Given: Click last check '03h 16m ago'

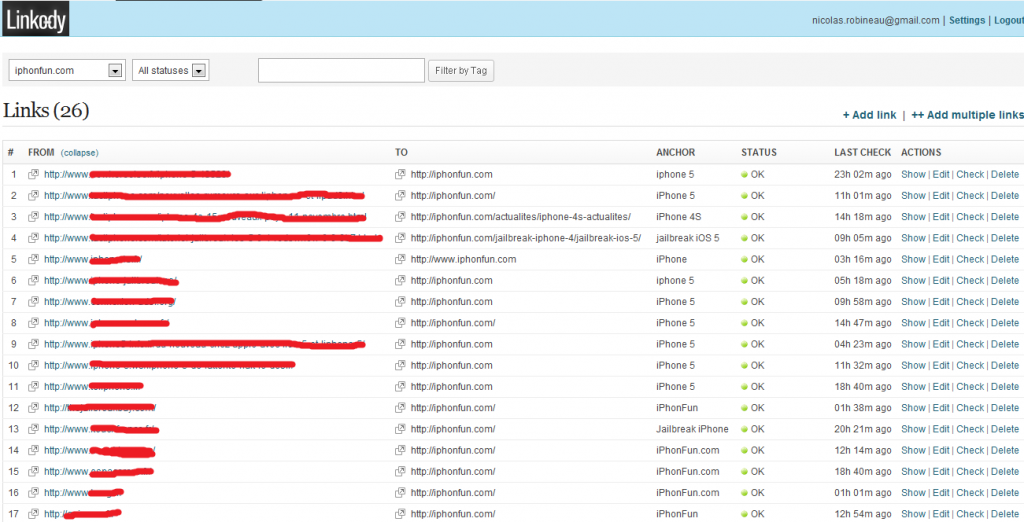Looking at the screenshot, I should [862, 259].
